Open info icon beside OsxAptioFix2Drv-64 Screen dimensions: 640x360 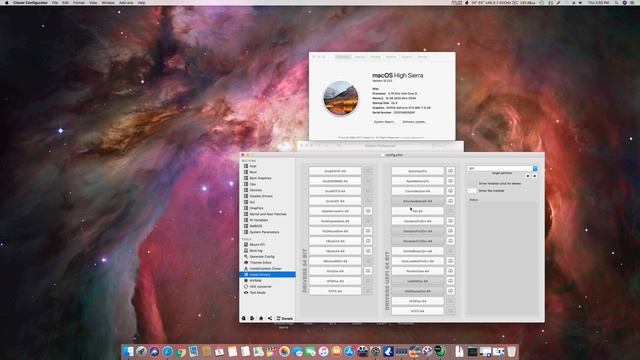[x=451, y=231]
